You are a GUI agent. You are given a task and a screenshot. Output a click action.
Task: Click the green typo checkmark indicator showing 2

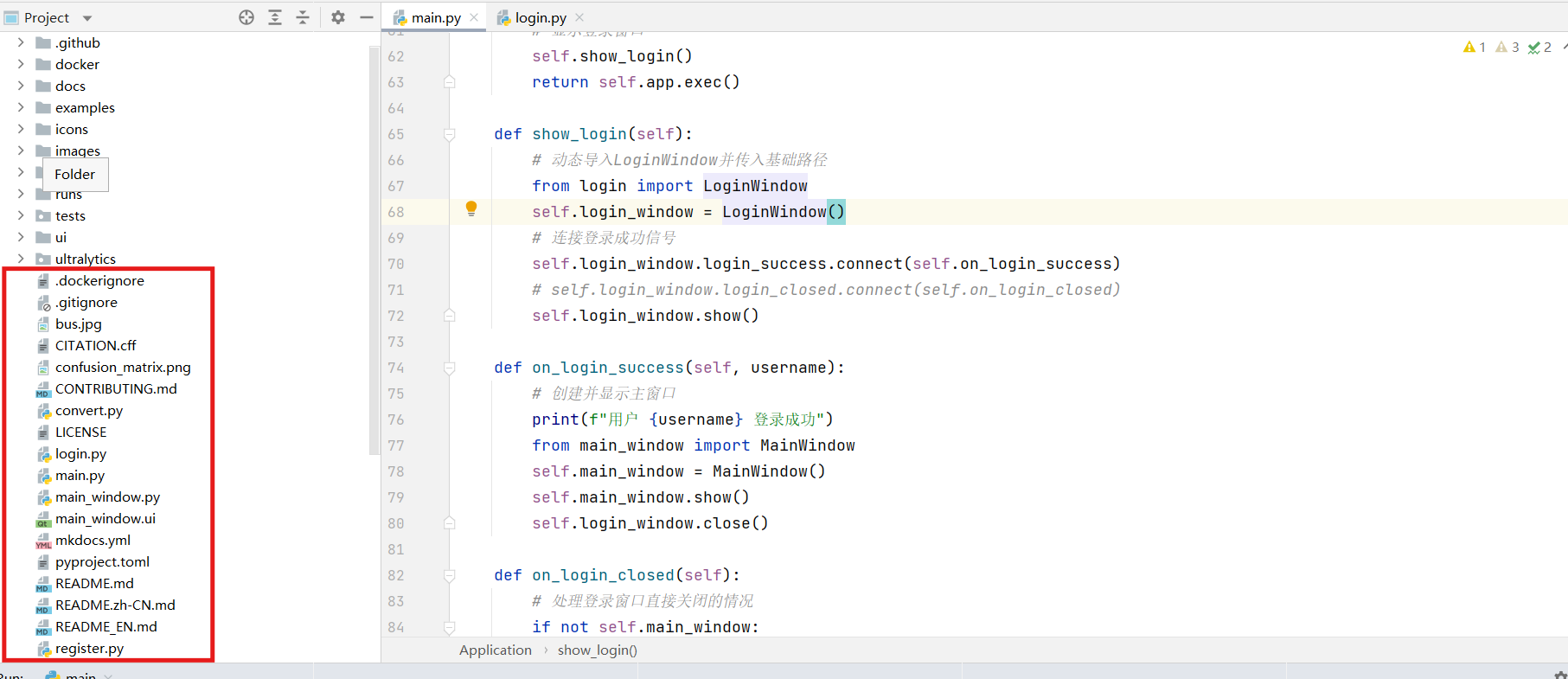pos(1540,47)
